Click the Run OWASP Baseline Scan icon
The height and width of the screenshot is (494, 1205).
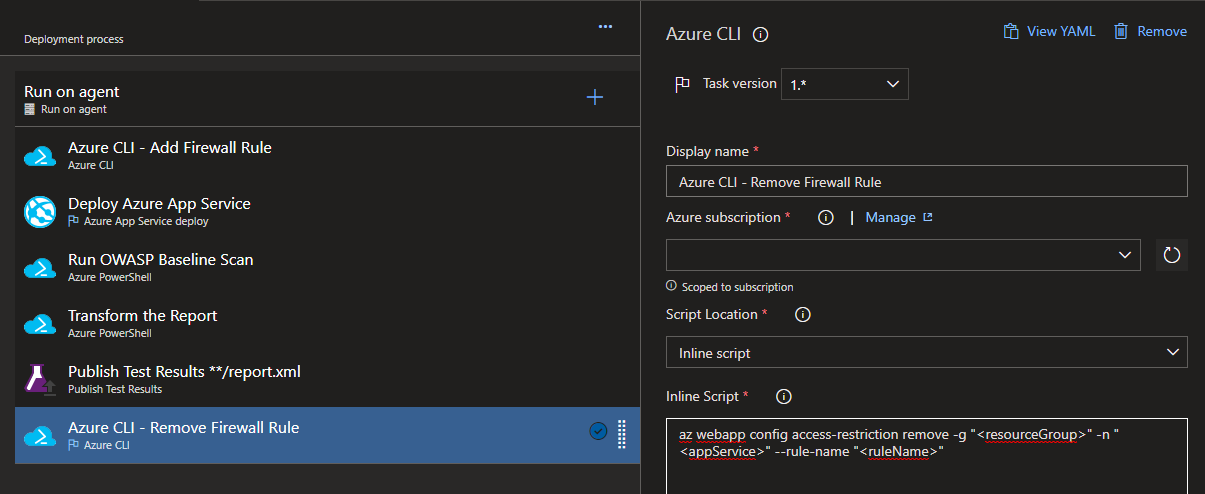tap(40, 267)
